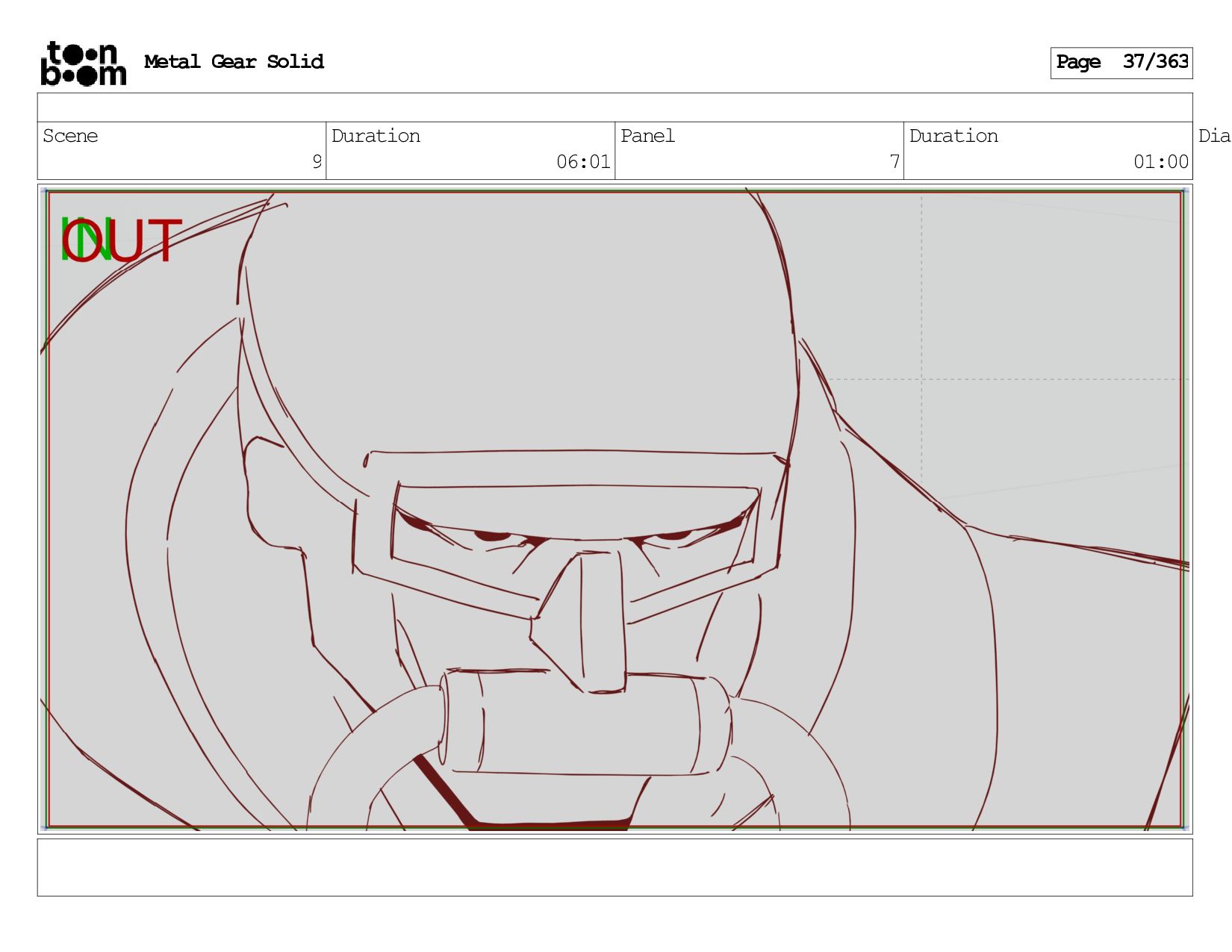Click the panel duration value '01:00'
Viewport: 1232px width, 952px height.
[x=1161, y=161]
